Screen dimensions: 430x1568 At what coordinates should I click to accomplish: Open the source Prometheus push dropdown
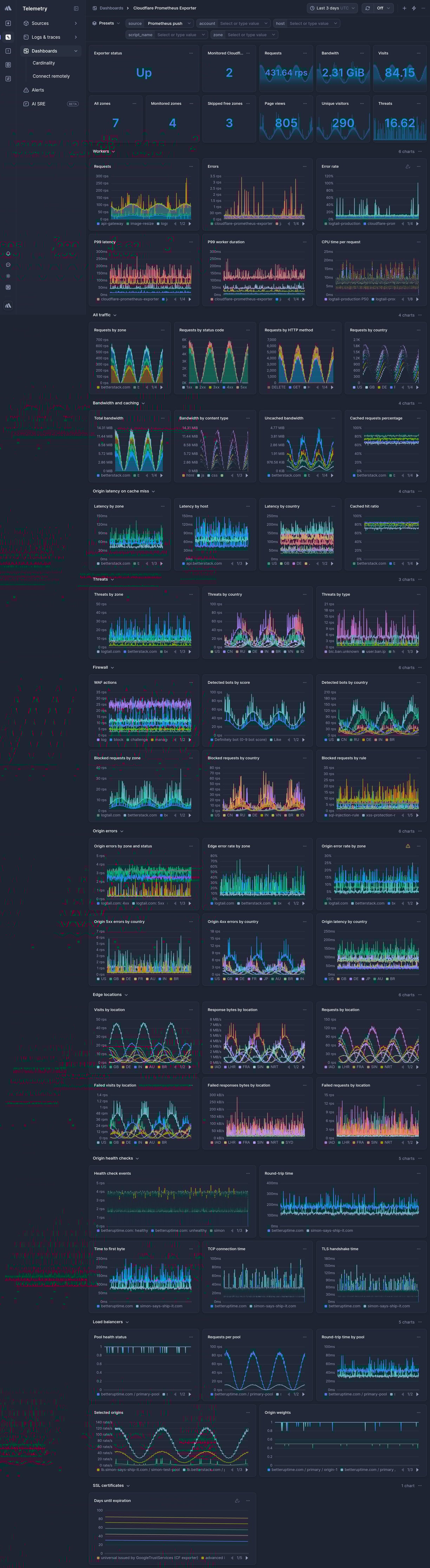coord(159,23)
